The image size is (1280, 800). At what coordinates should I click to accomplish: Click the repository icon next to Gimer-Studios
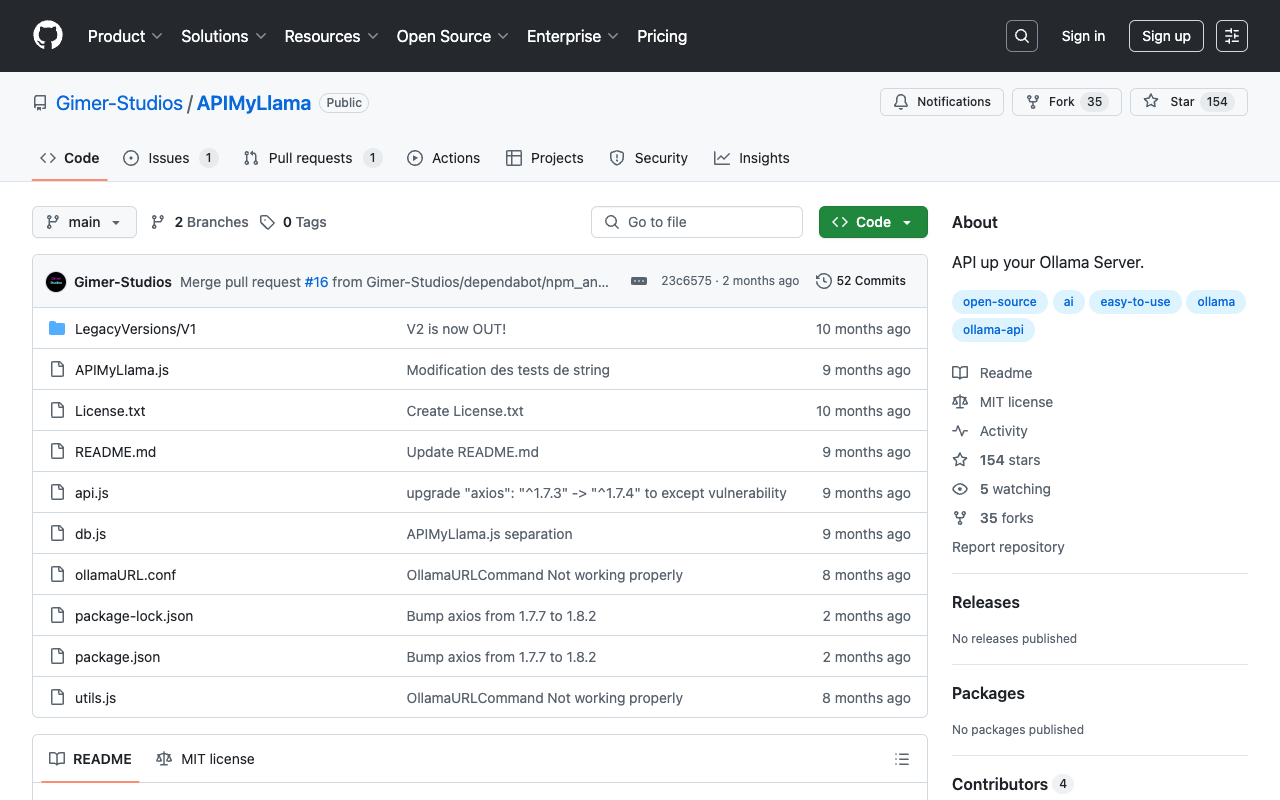(40, 103)
